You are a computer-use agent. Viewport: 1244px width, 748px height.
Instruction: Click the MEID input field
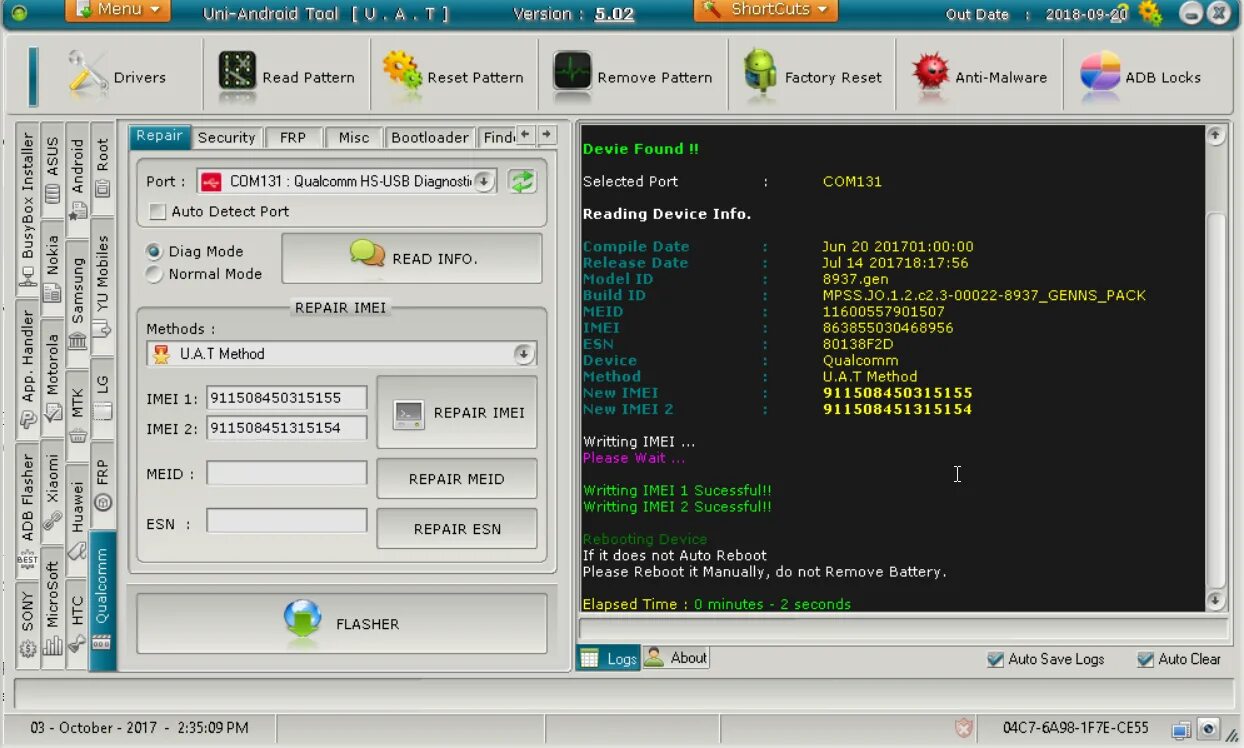point(287,473)
